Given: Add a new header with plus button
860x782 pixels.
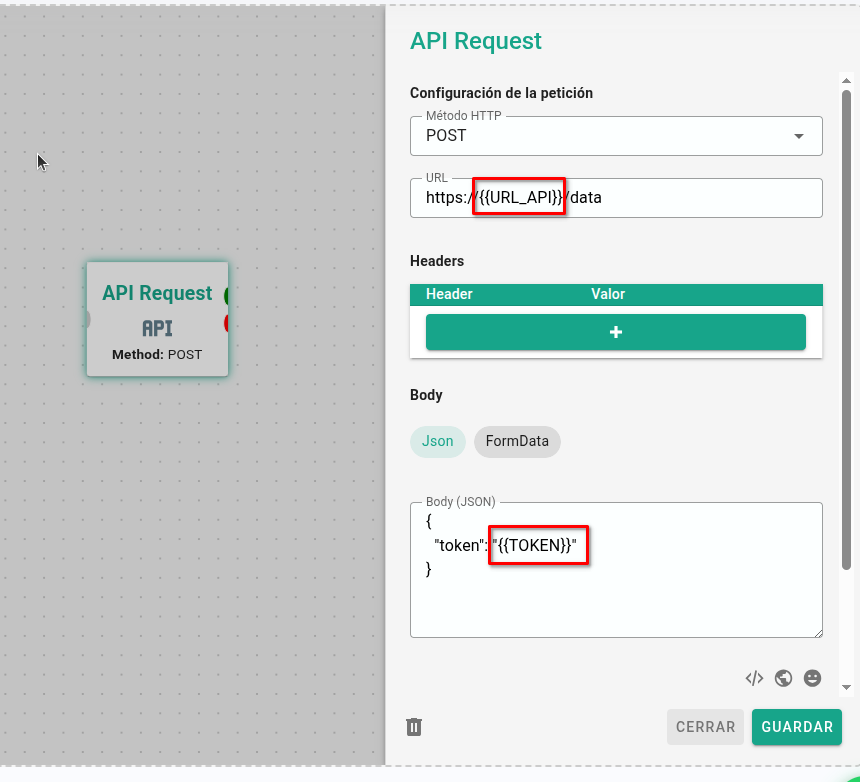Looking at the screenshot, I should coord(615,332).
